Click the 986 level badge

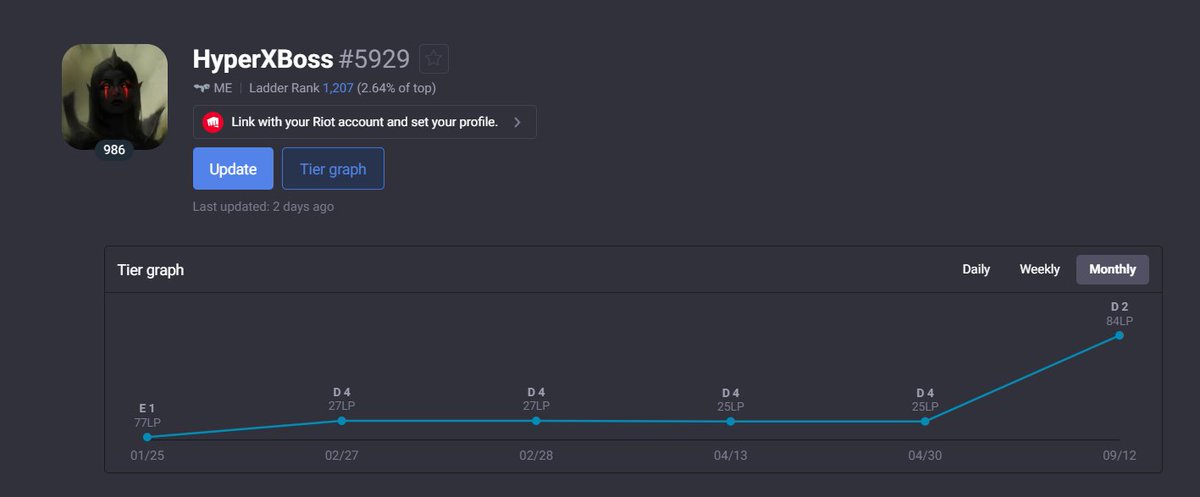tap(114, 150)
